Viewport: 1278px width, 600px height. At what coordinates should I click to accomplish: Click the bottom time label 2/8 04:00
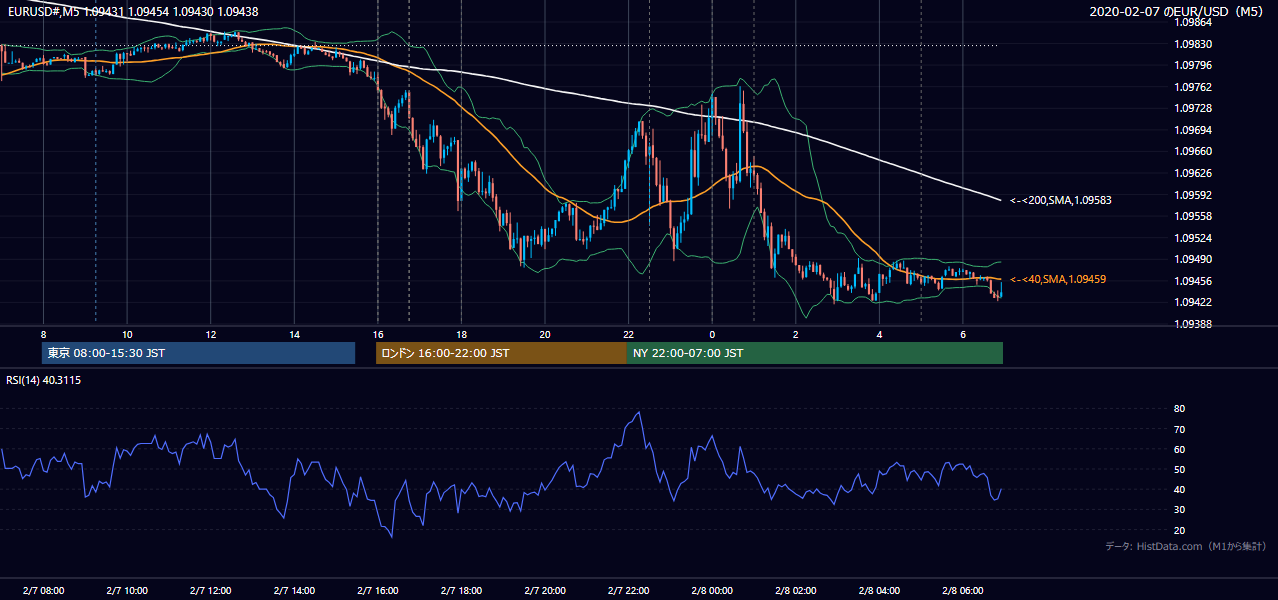click(x=879, y=591)
